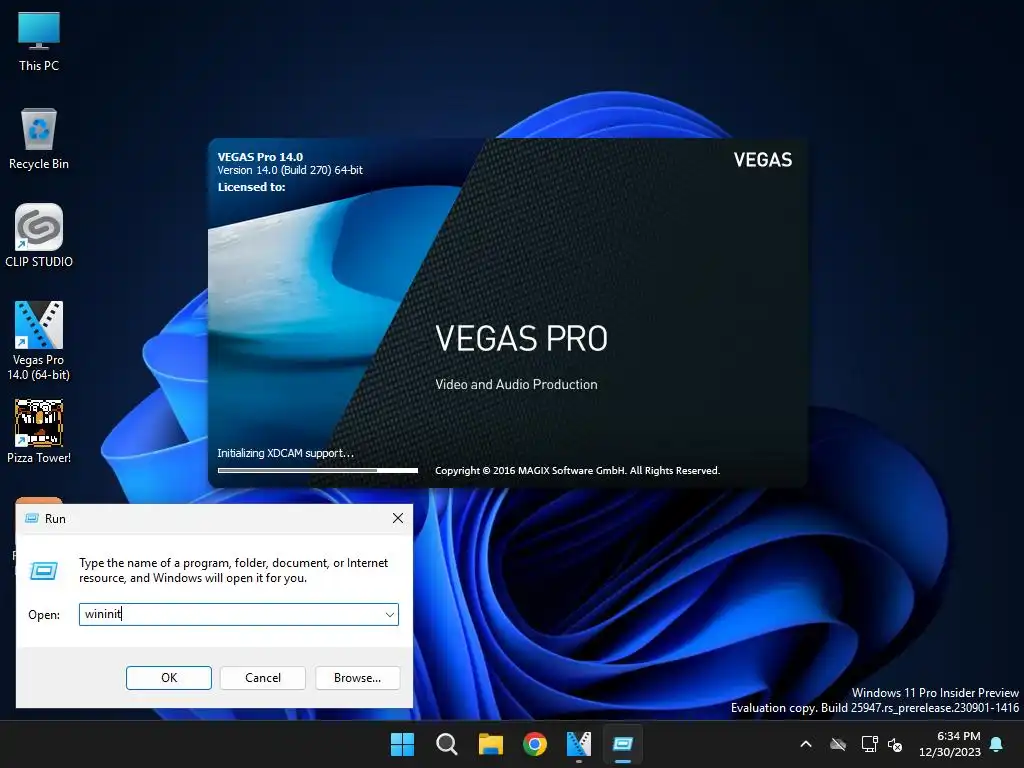Click the muted volume tray icon

[x=895, y=744]
